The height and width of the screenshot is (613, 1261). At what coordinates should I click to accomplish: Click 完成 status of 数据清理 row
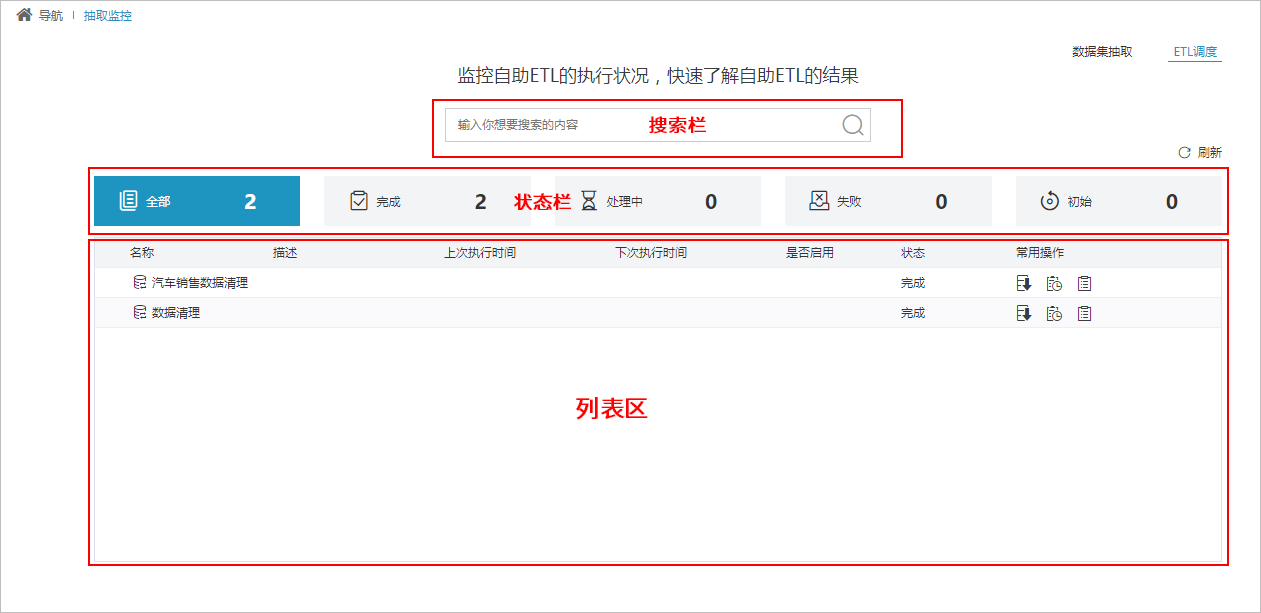click(913, 313)
